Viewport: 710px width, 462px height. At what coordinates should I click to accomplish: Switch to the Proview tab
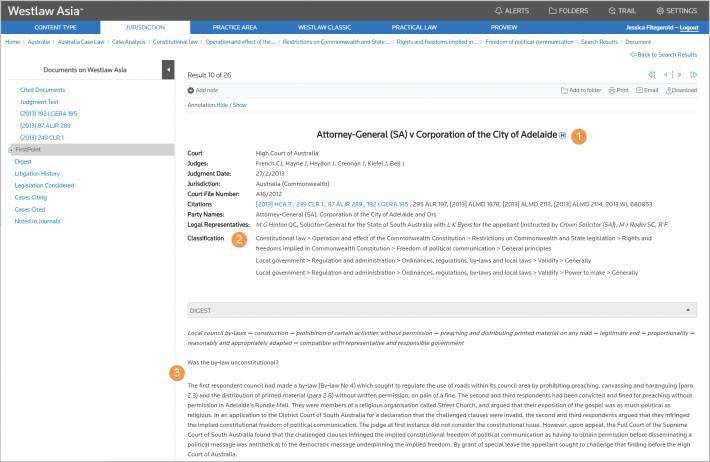pyautogui.click(x=504, y=27)
